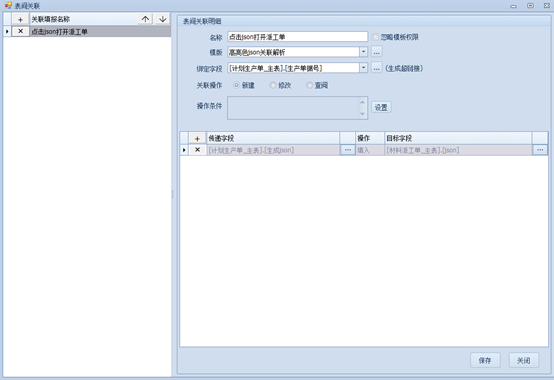Move the selected association up
The height and width of the screenshot is (380, 554).
145,19
